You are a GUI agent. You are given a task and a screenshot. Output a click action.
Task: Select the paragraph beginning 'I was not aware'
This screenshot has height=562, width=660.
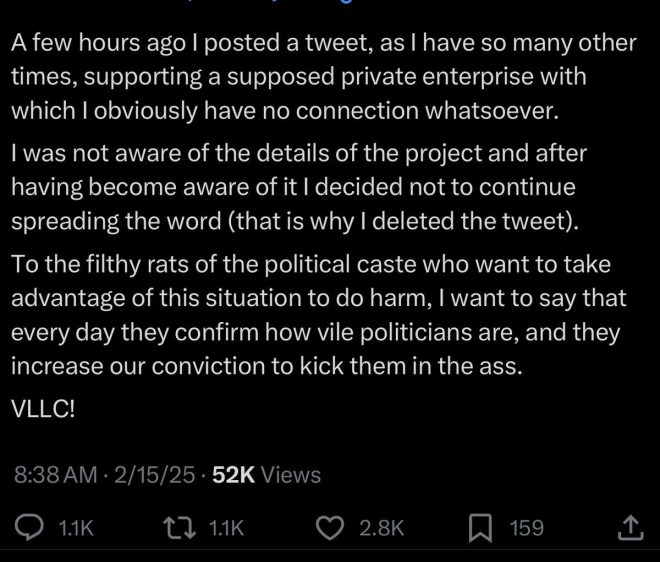point(299,187)
